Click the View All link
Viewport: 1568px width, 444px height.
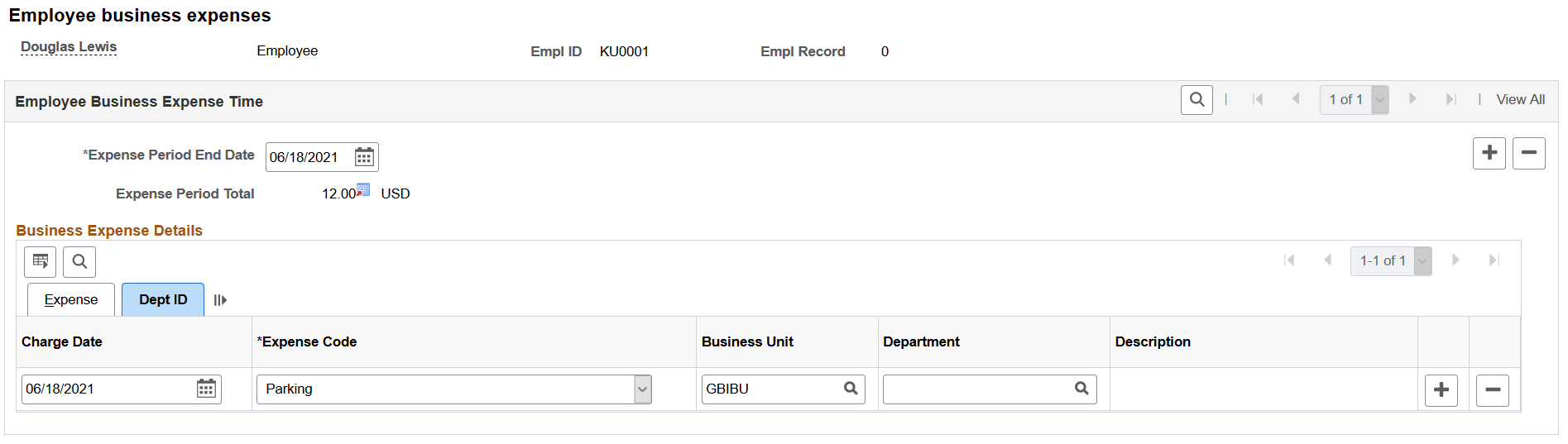point(1520,99)
